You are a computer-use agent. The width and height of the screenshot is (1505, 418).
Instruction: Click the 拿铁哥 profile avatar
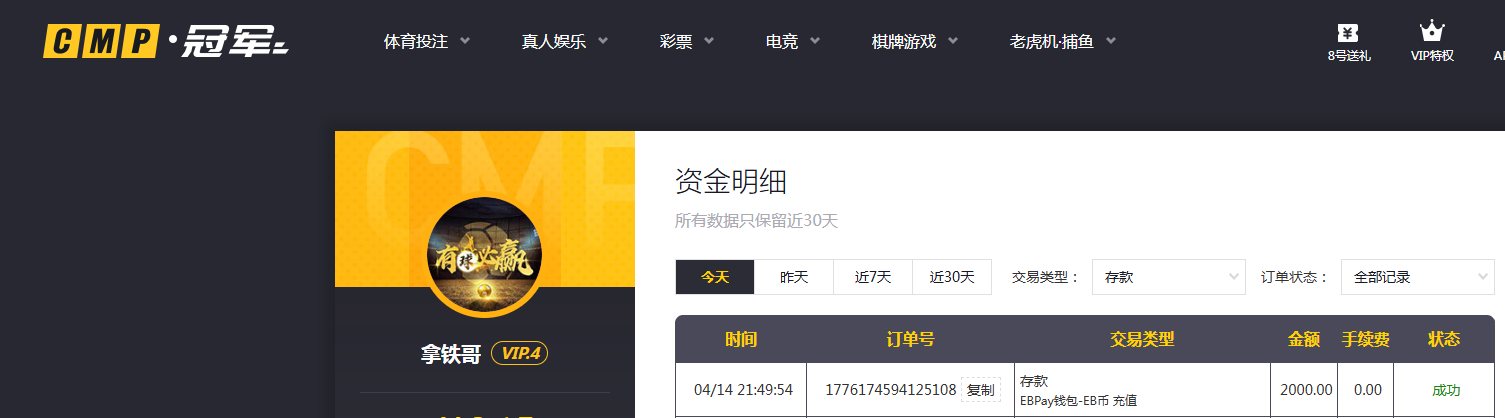pos(485,255)
